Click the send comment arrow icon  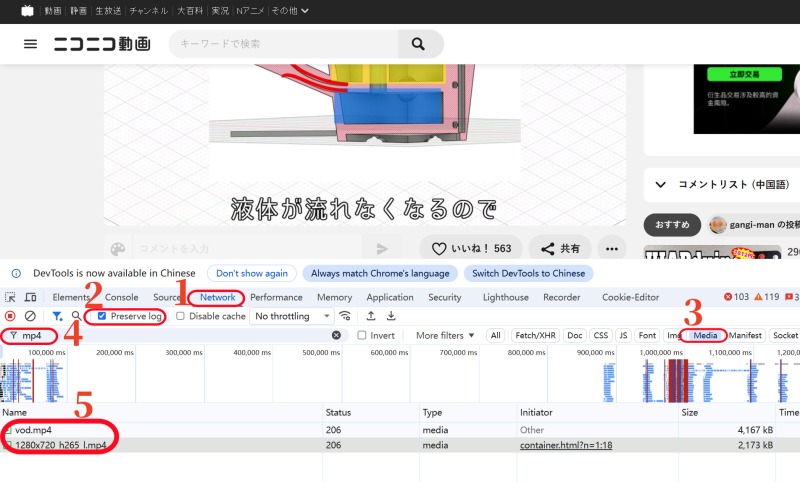pos(382,248)
